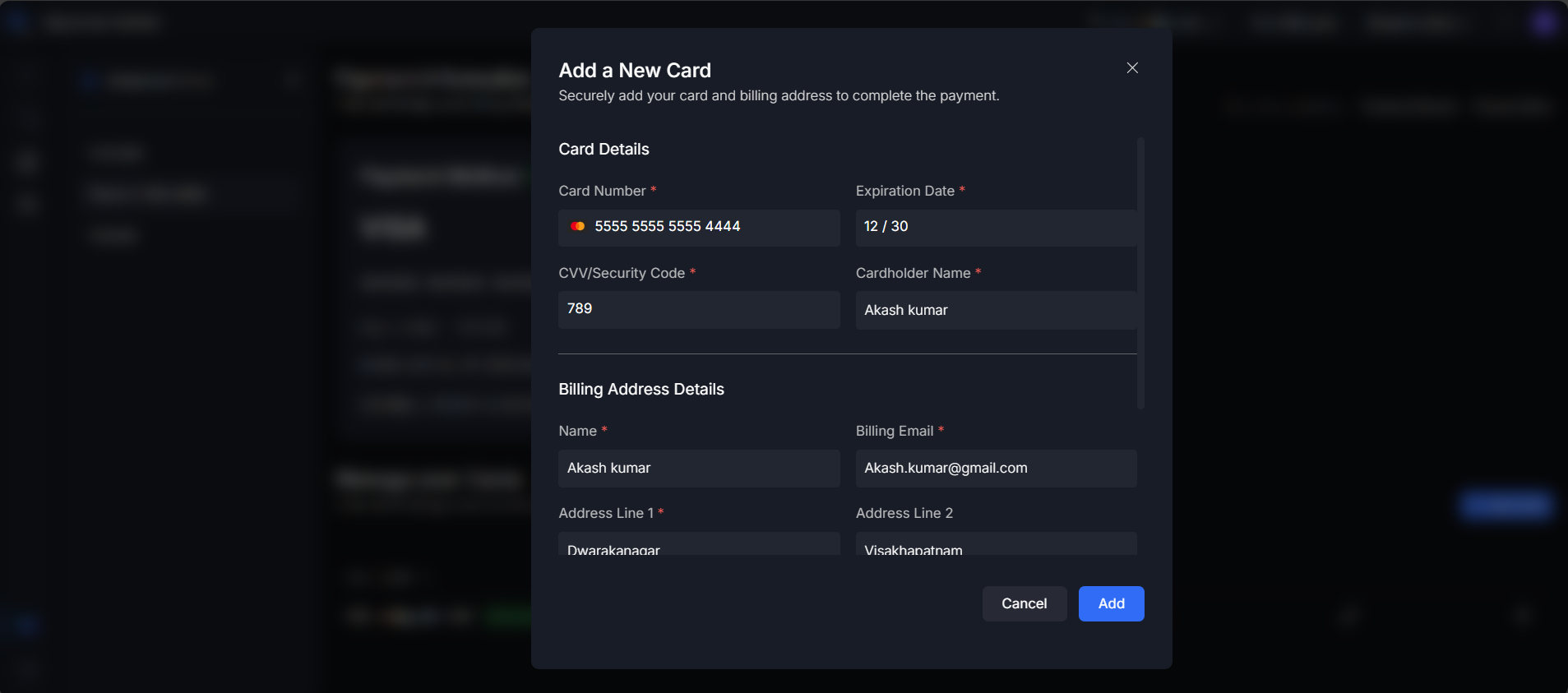Close the Add a New Card dialog

click(x=1132, y=68)
